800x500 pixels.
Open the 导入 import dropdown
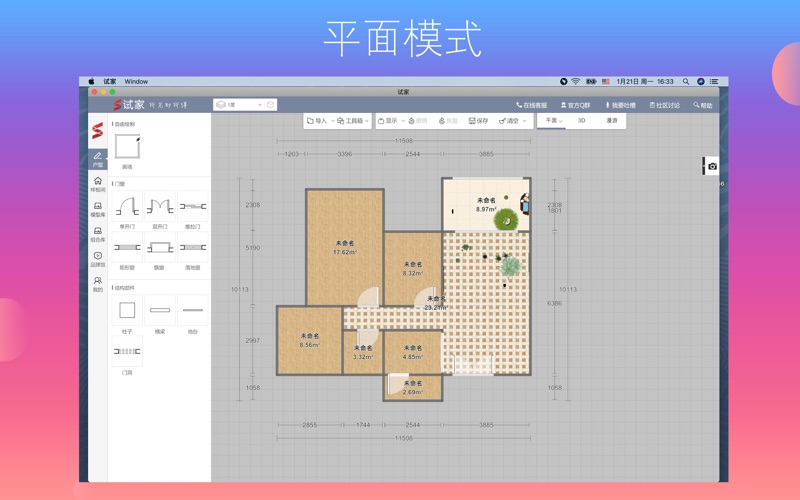pos(318,121)
